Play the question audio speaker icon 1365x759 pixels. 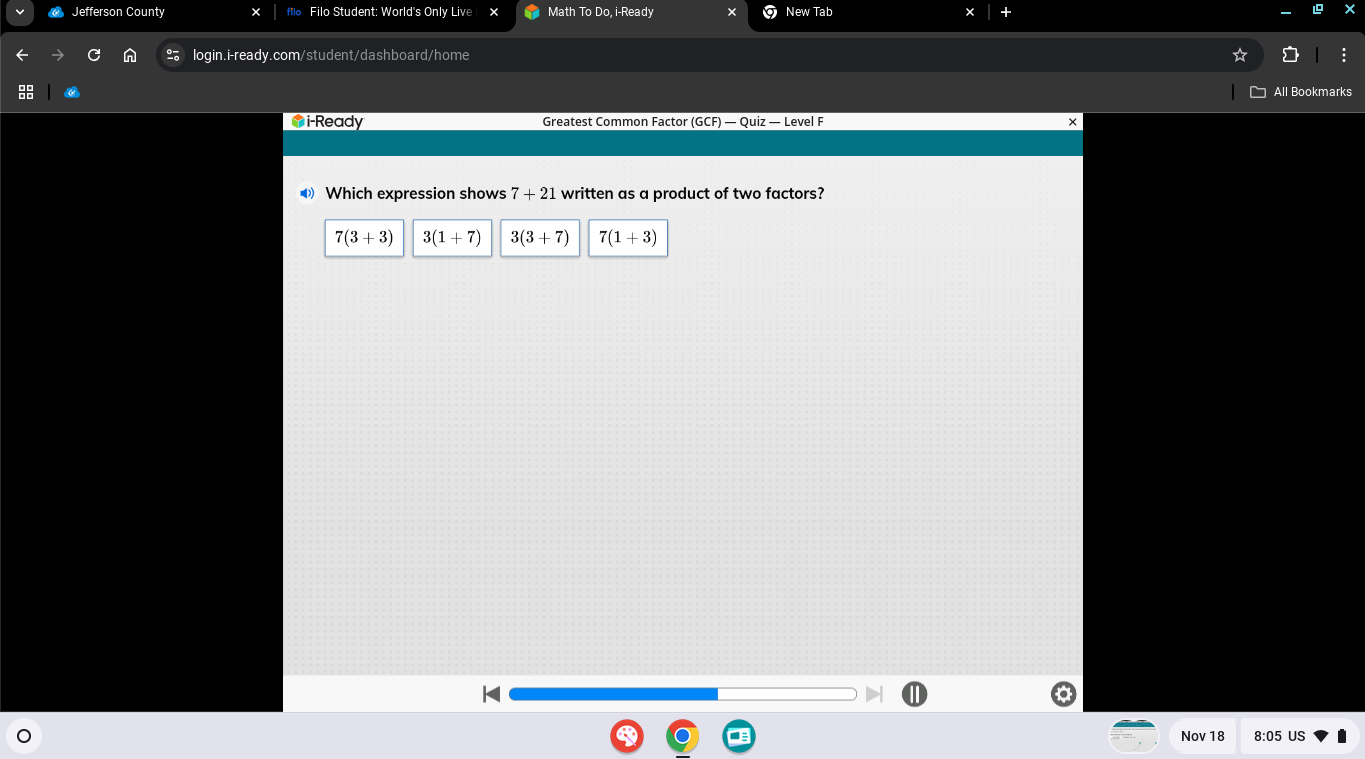[308, 194]
